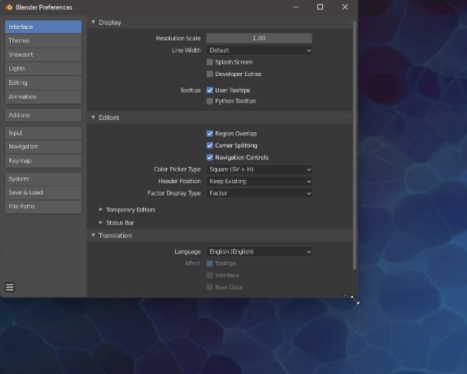Open the Keymap tab
This screenshot has height=374, width=467.
[43, 161]
